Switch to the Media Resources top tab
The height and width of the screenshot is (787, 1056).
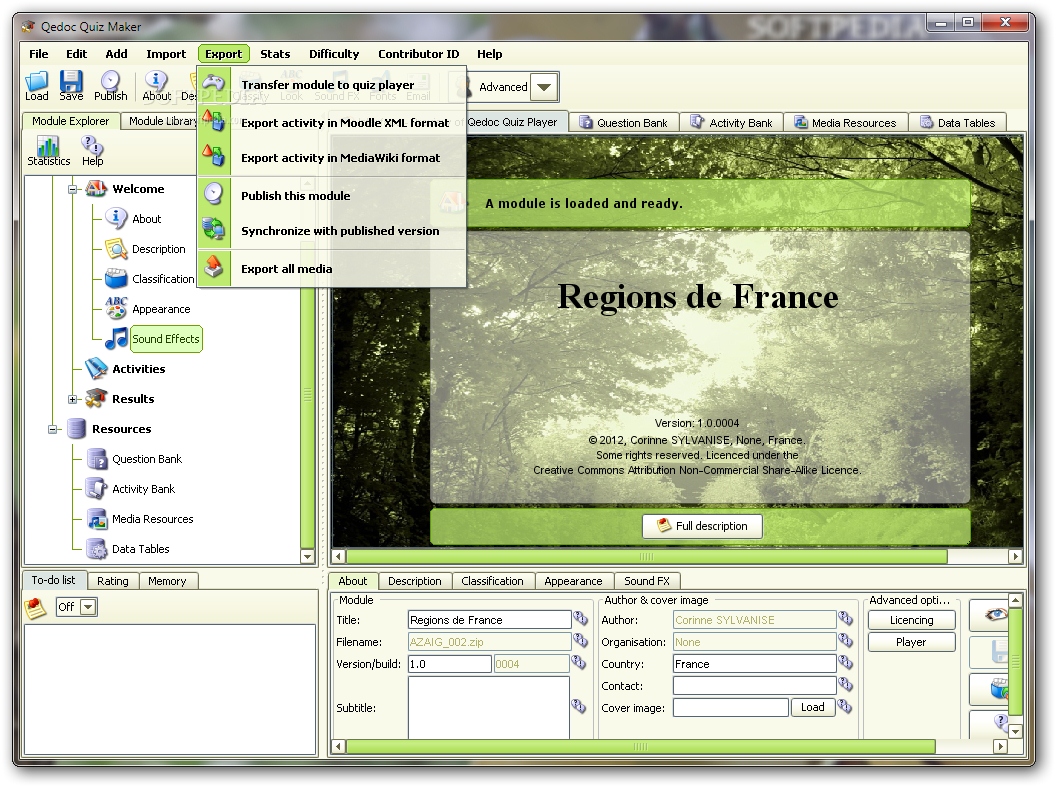[845, 123]
